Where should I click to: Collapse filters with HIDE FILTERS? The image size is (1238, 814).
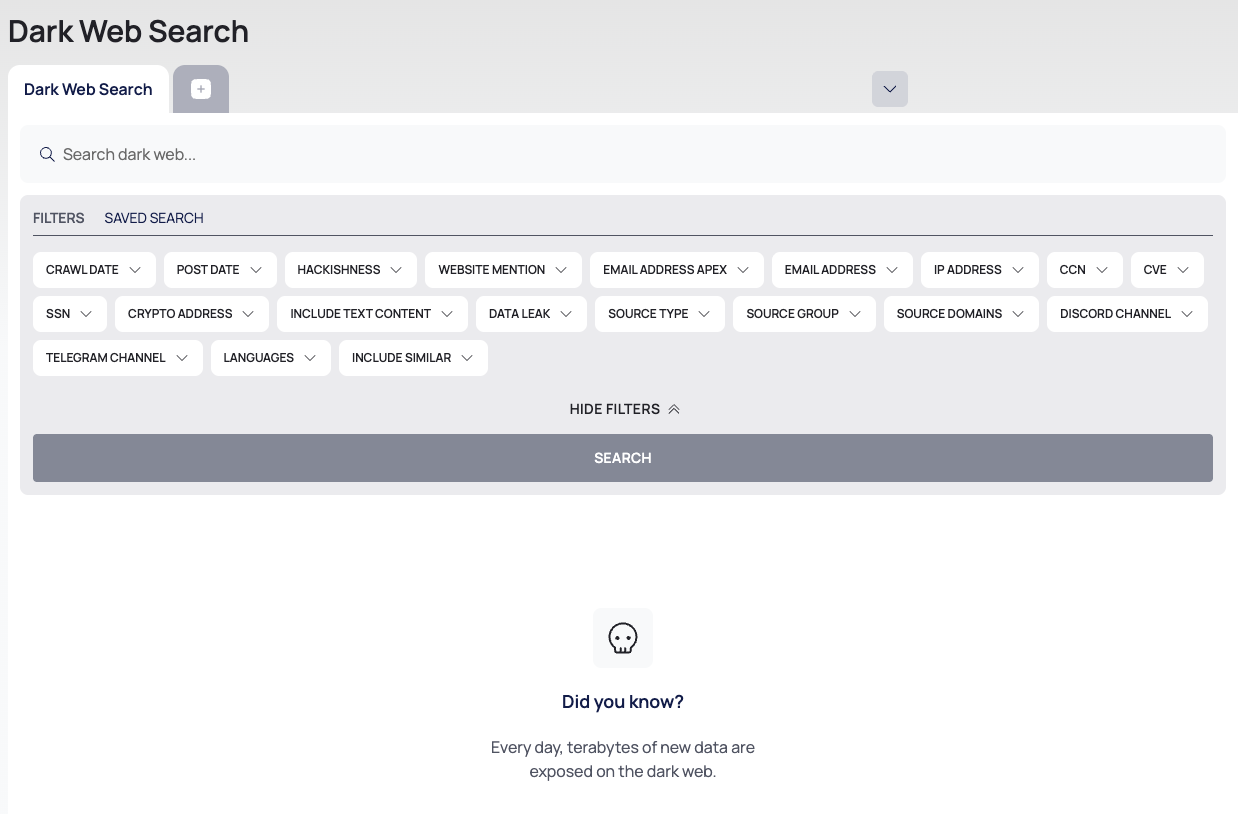click(x=624, y=409)
